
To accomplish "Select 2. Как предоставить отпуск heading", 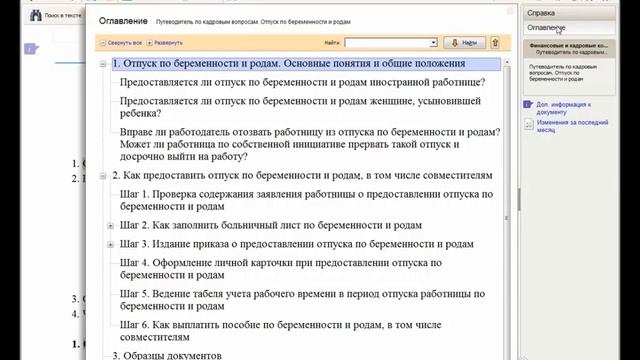I will coord(302,175).
